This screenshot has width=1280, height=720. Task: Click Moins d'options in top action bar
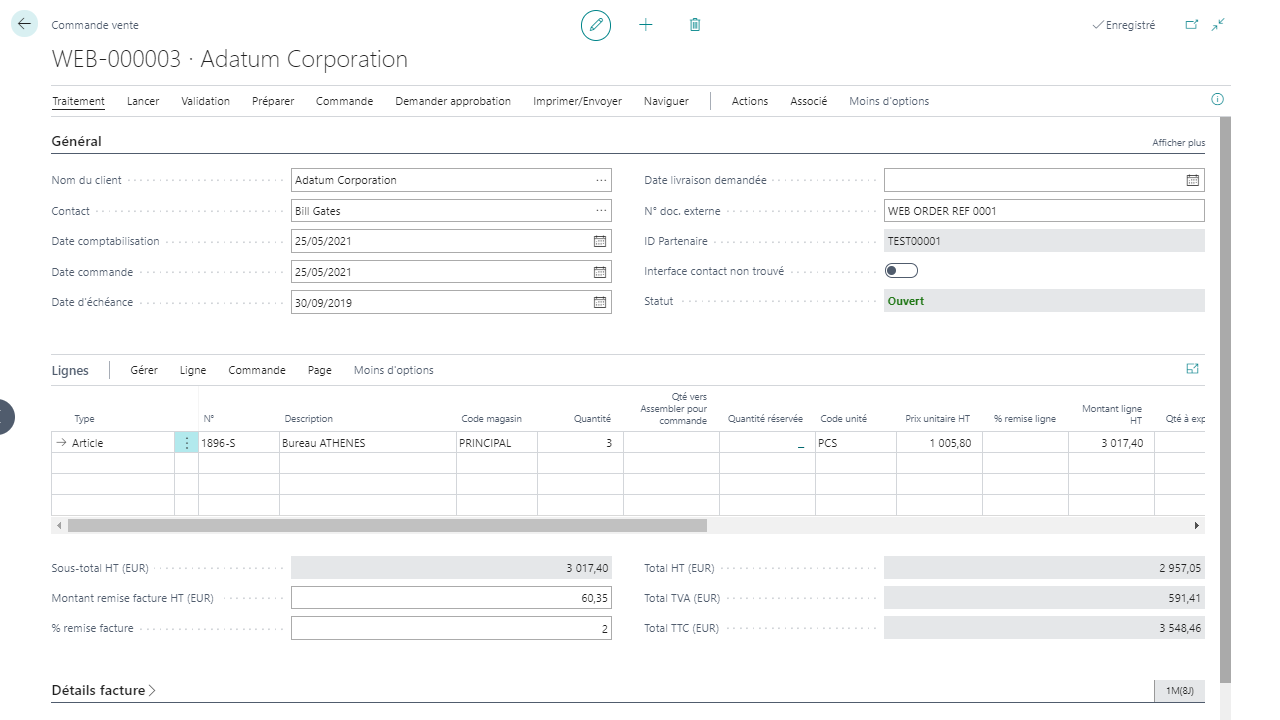(x=888, y=101)
